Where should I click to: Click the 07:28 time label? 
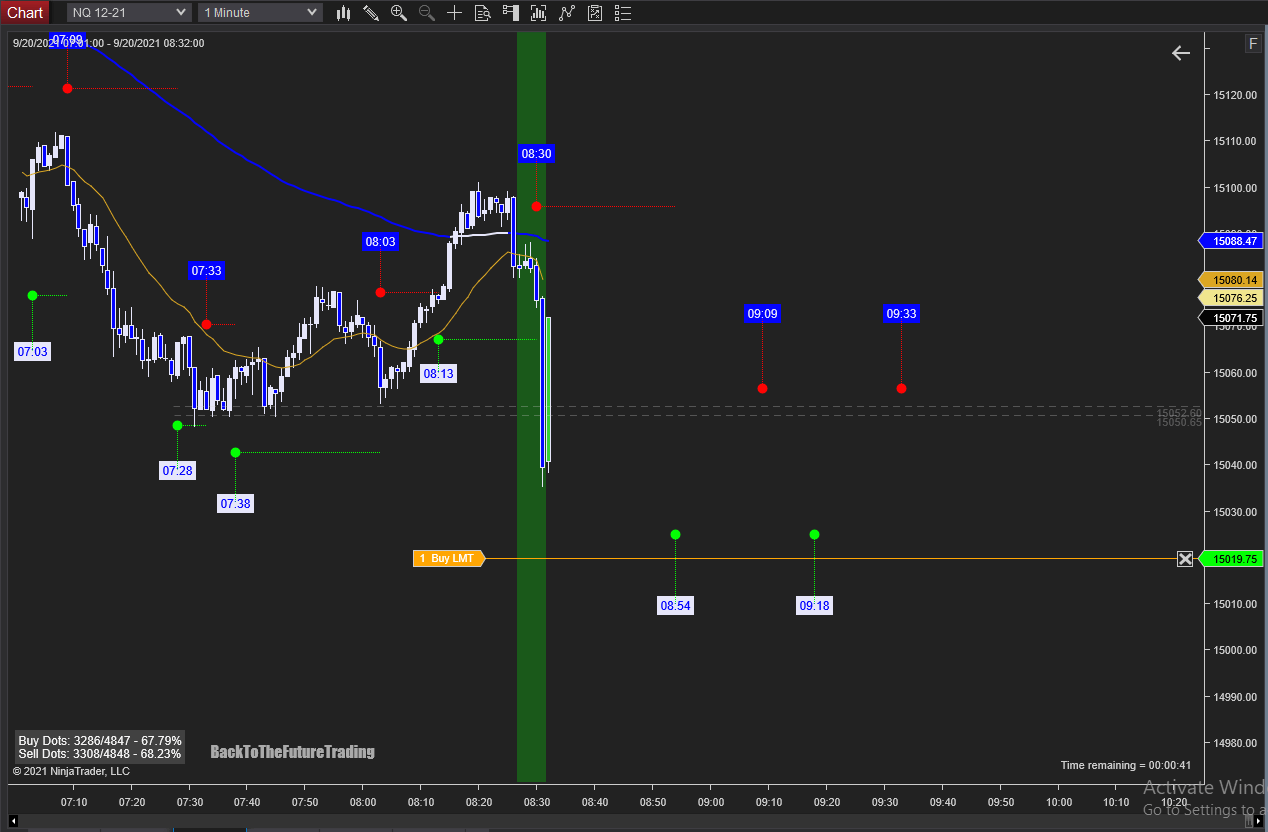(x=177, y=471)
